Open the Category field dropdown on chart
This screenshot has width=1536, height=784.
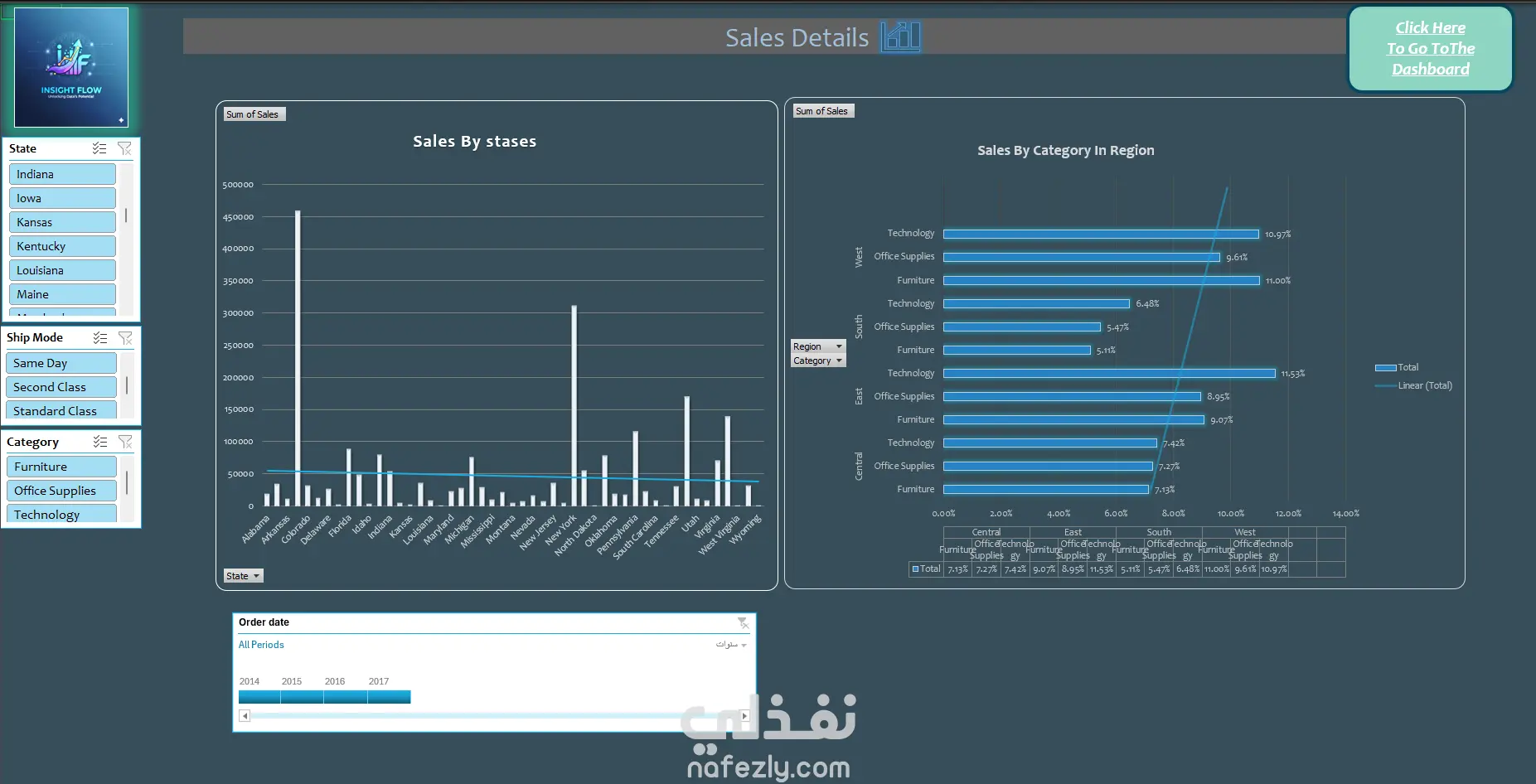pyautogui.click(x=818, y=361)
